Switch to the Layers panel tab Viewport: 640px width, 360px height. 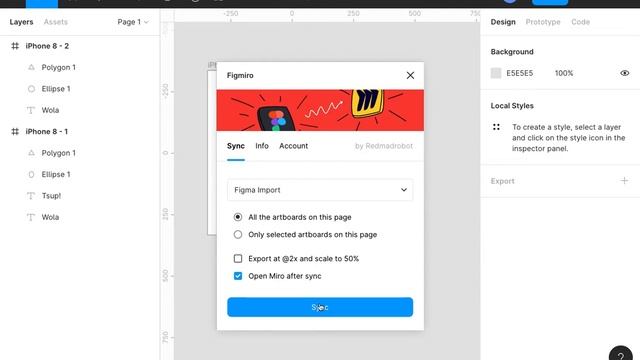point(21,22)
